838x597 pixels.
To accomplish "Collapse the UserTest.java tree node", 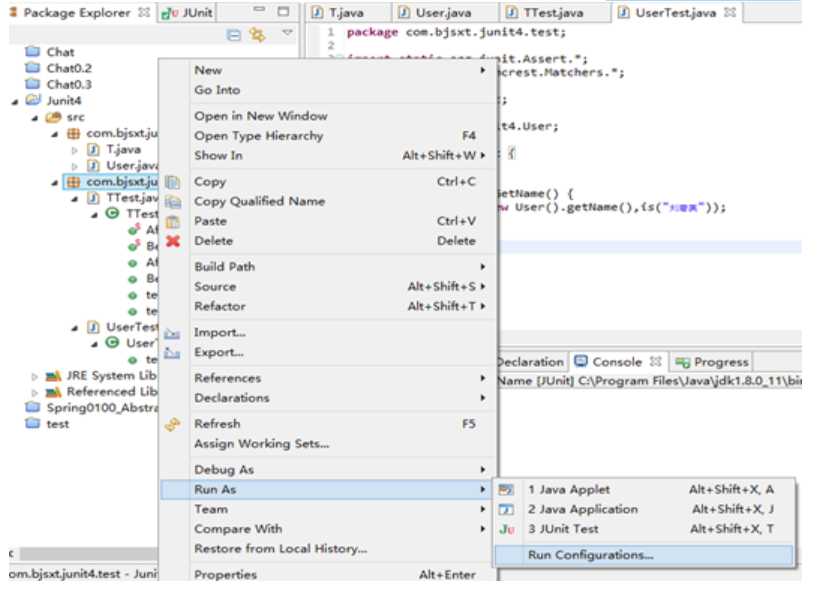I will [x=74, y=328].
